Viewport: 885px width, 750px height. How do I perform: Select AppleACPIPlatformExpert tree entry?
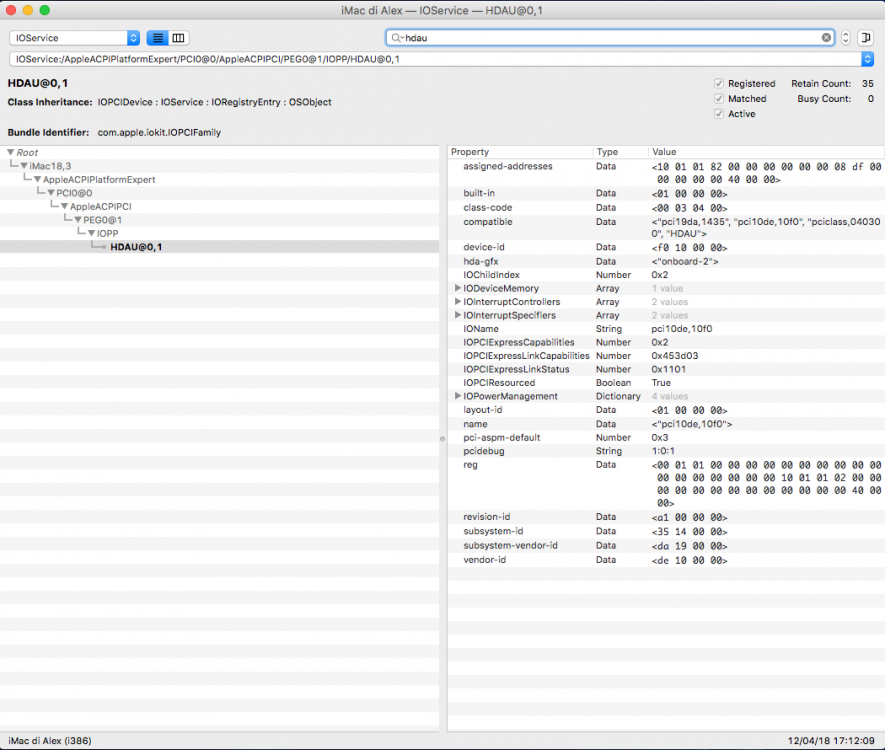(99, 179)
